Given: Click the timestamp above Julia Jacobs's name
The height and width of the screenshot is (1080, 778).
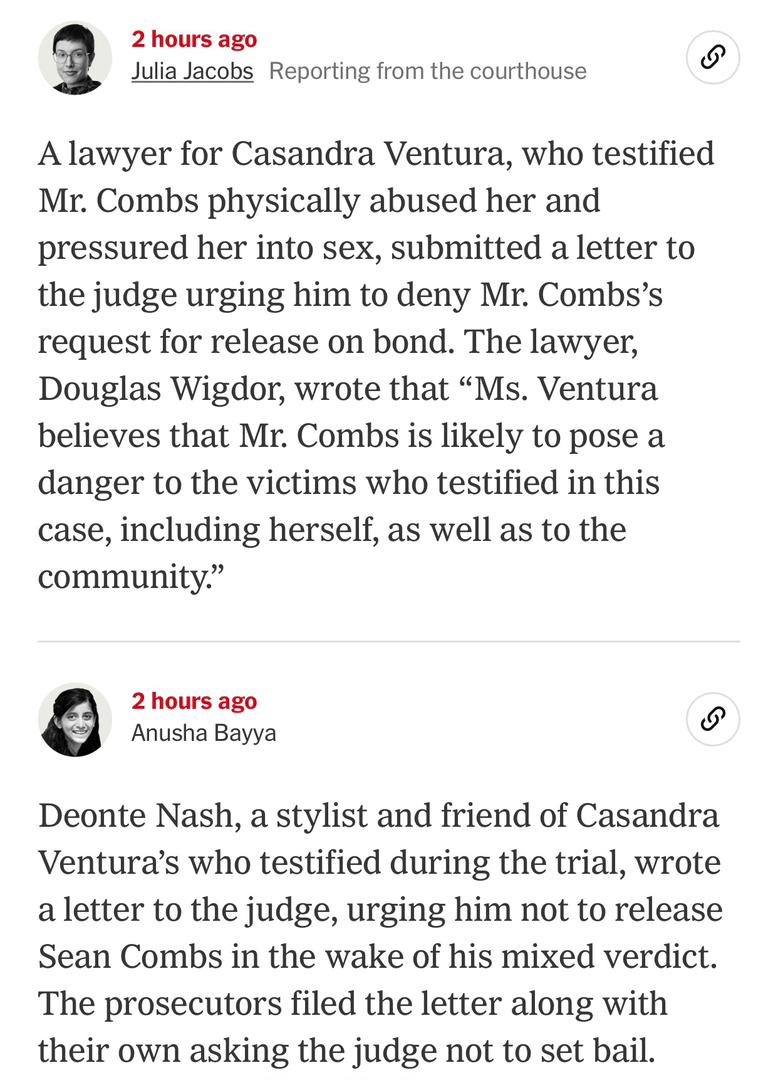Looking at the screenshot, I should 194,39.
